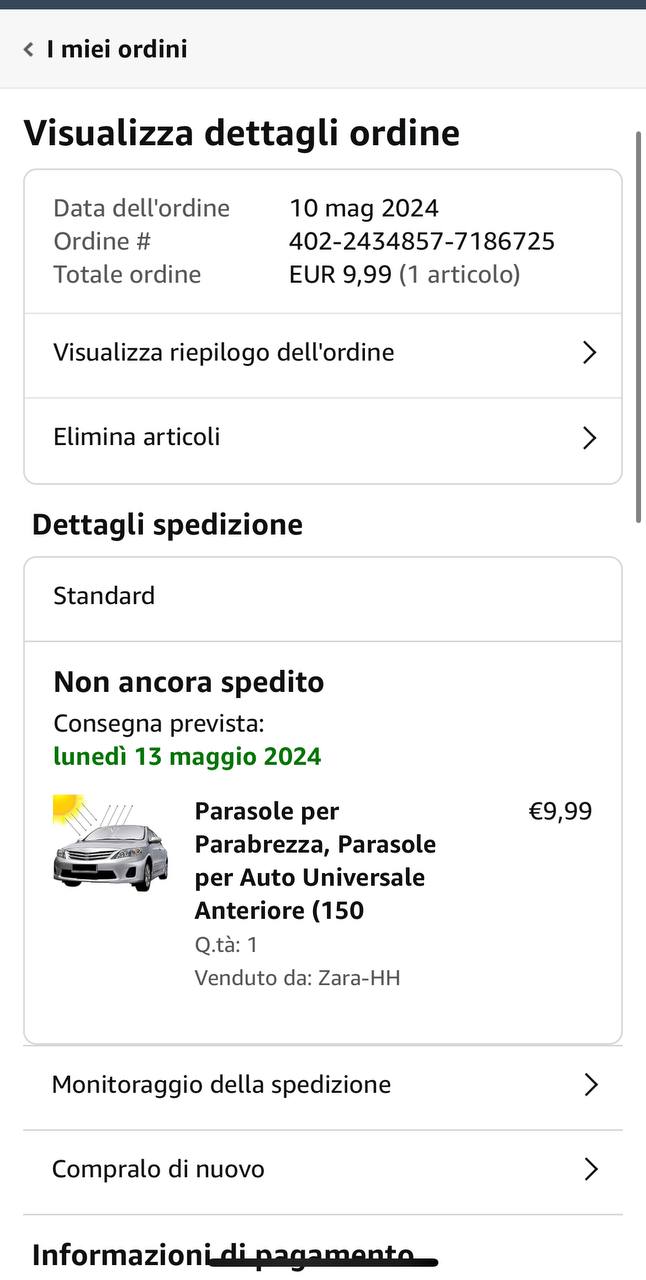Open Elimina articoli option
The image size is (646, 1280).
point(136,437)
